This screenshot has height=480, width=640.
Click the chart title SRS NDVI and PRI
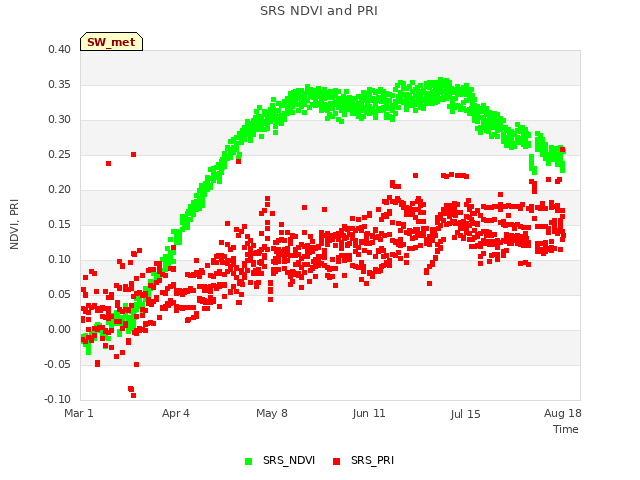point(319,10)
